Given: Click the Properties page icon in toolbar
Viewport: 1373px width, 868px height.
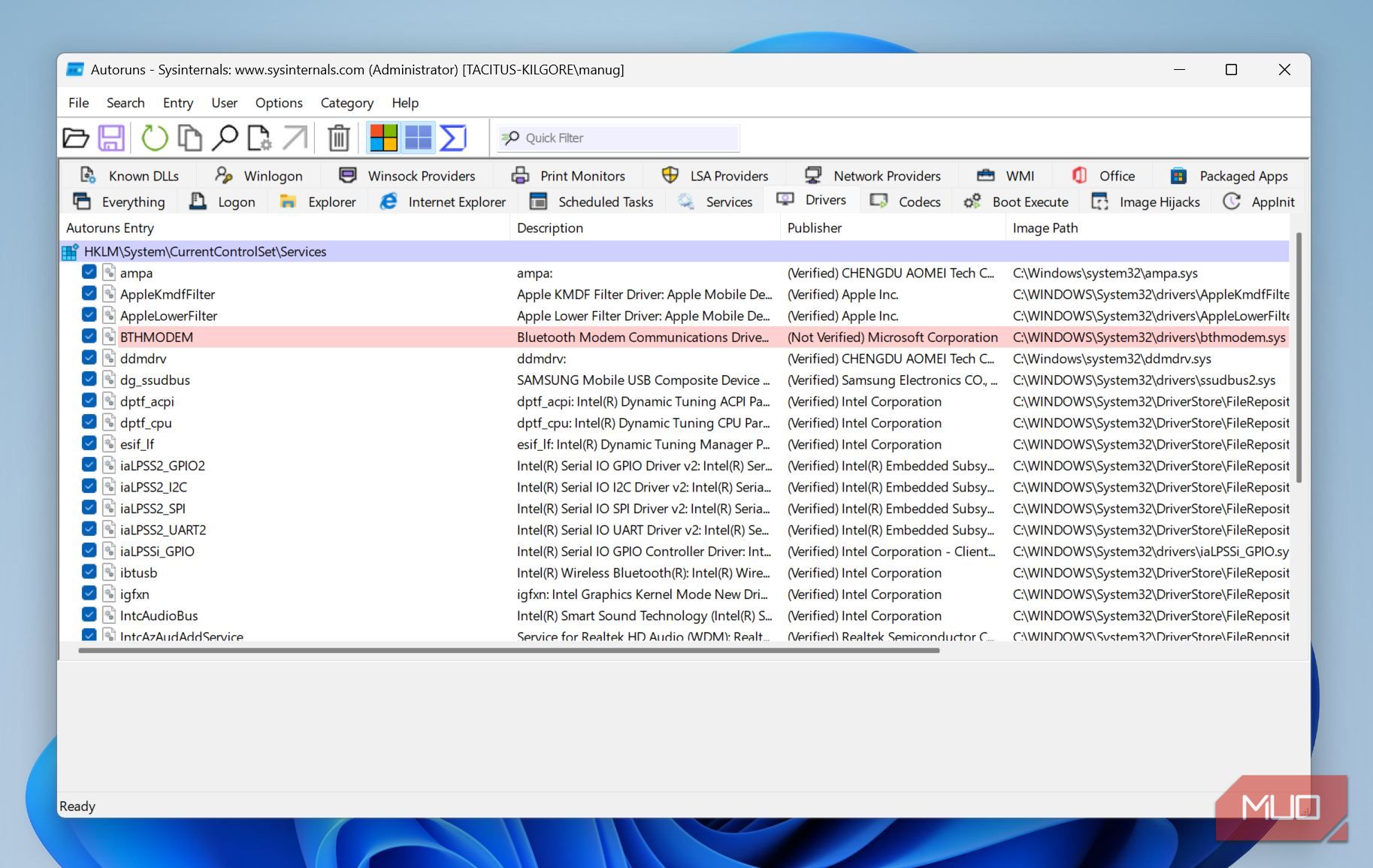Looking at the screenshot, I should click(259, 138).
